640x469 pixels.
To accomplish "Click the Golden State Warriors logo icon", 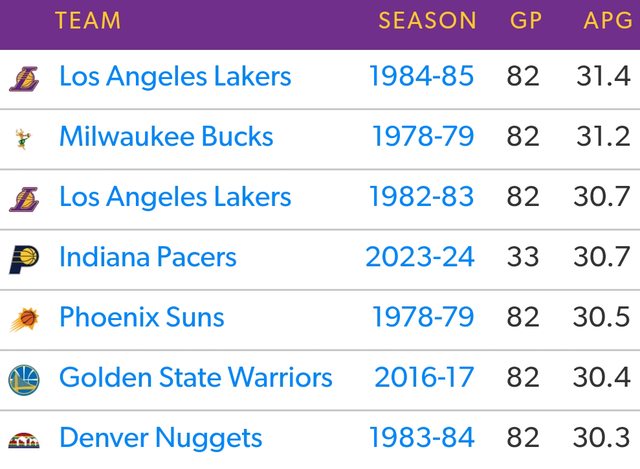I will (24, 378).
